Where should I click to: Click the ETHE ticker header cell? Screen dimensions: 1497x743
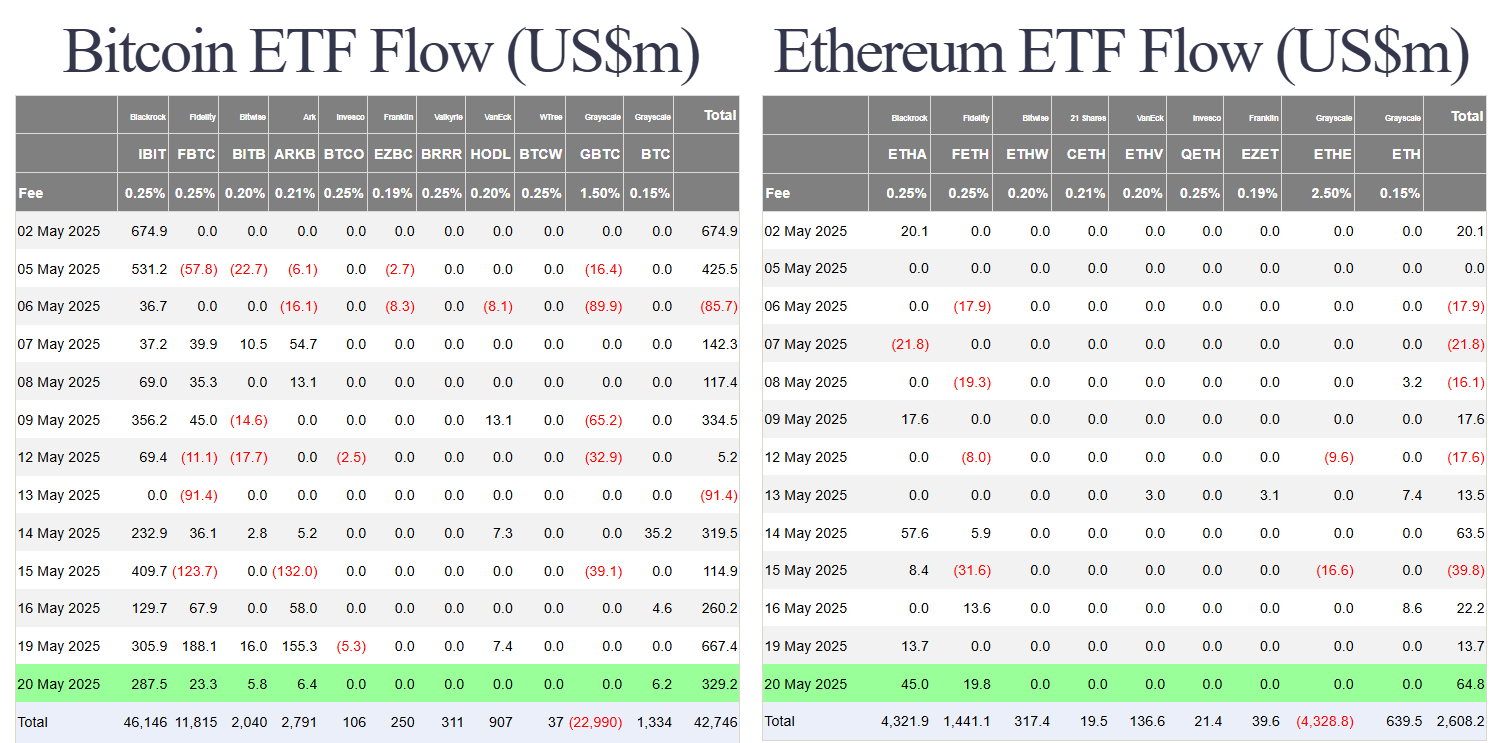(x=1332, y=154)
